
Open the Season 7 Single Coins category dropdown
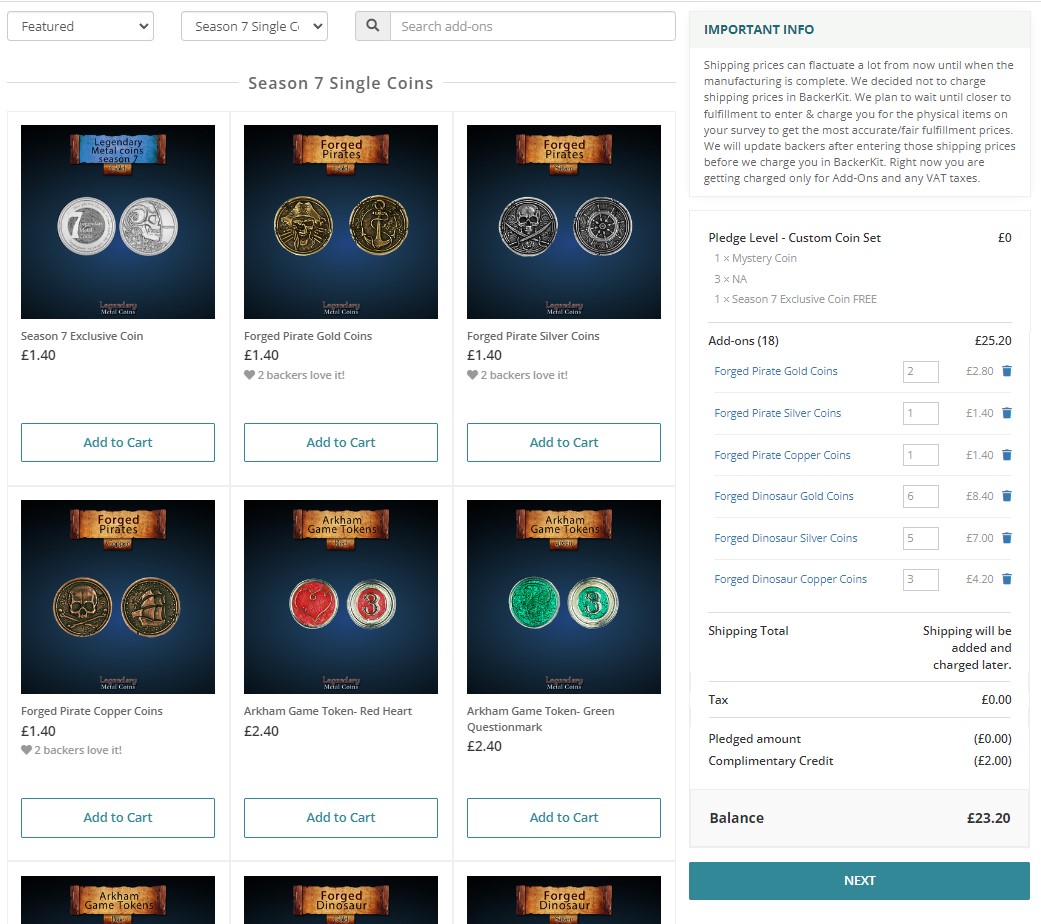point(254,26)
